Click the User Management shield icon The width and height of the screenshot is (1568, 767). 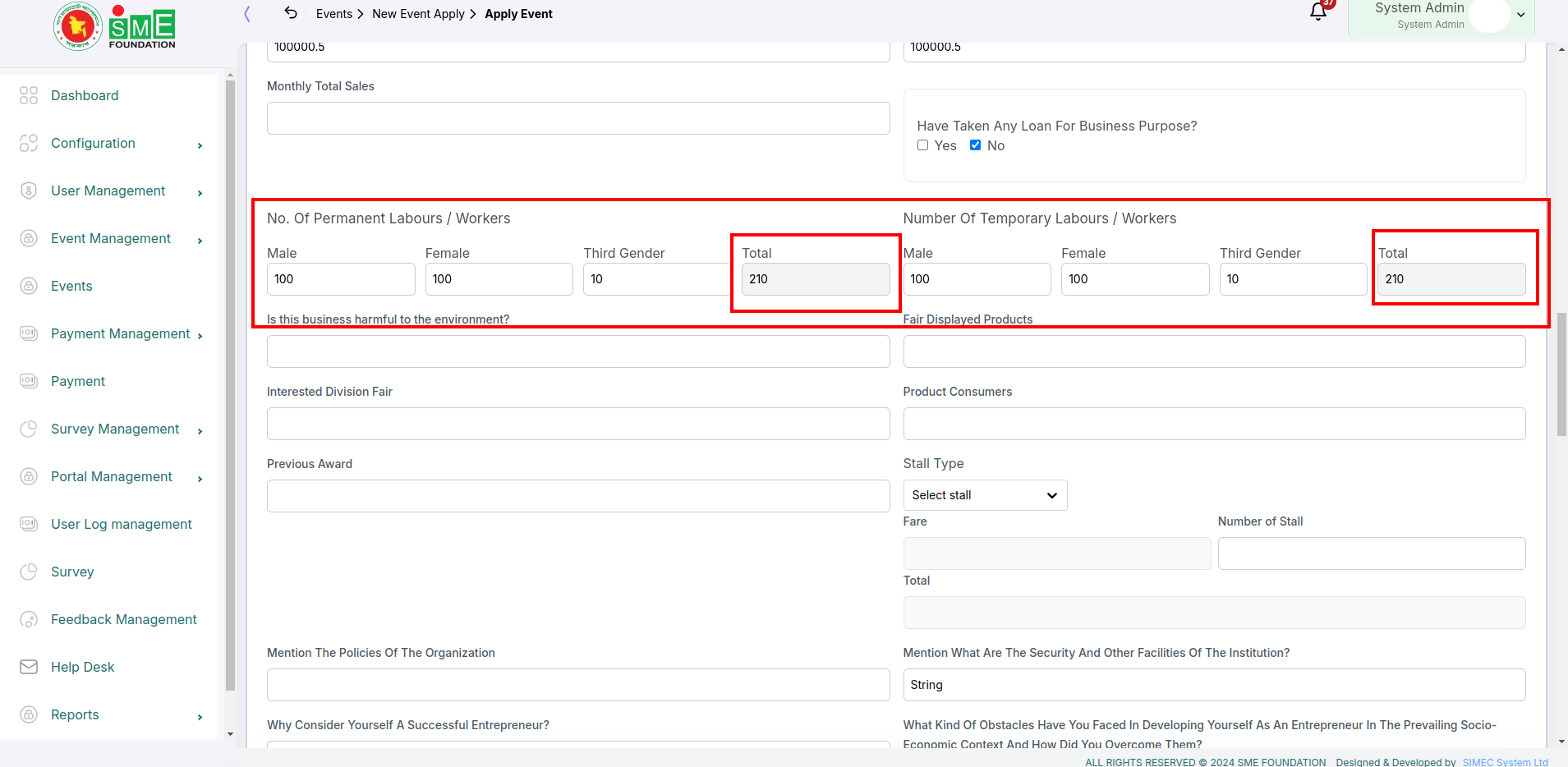(x=29, y=191)
